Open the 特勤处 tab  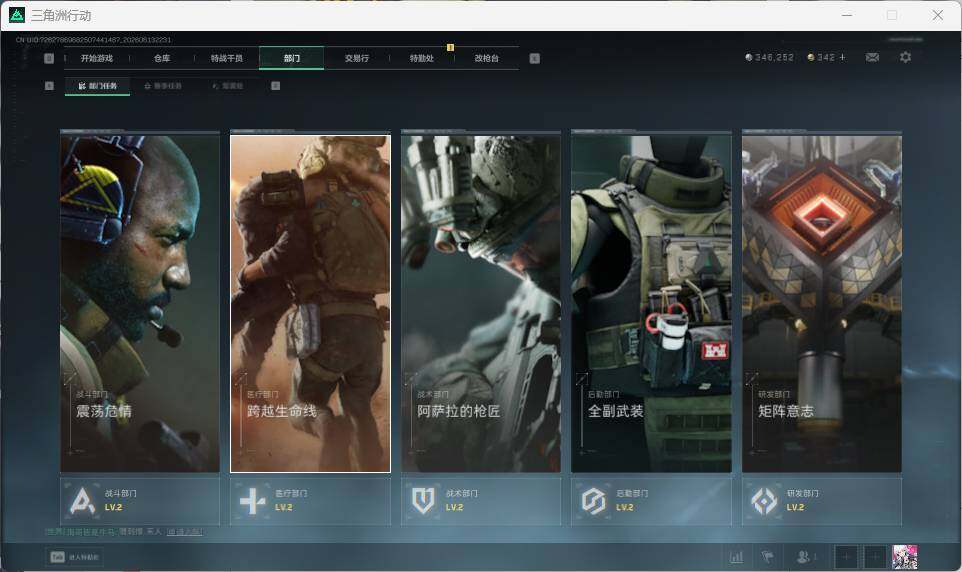click(x=421, y=58)
